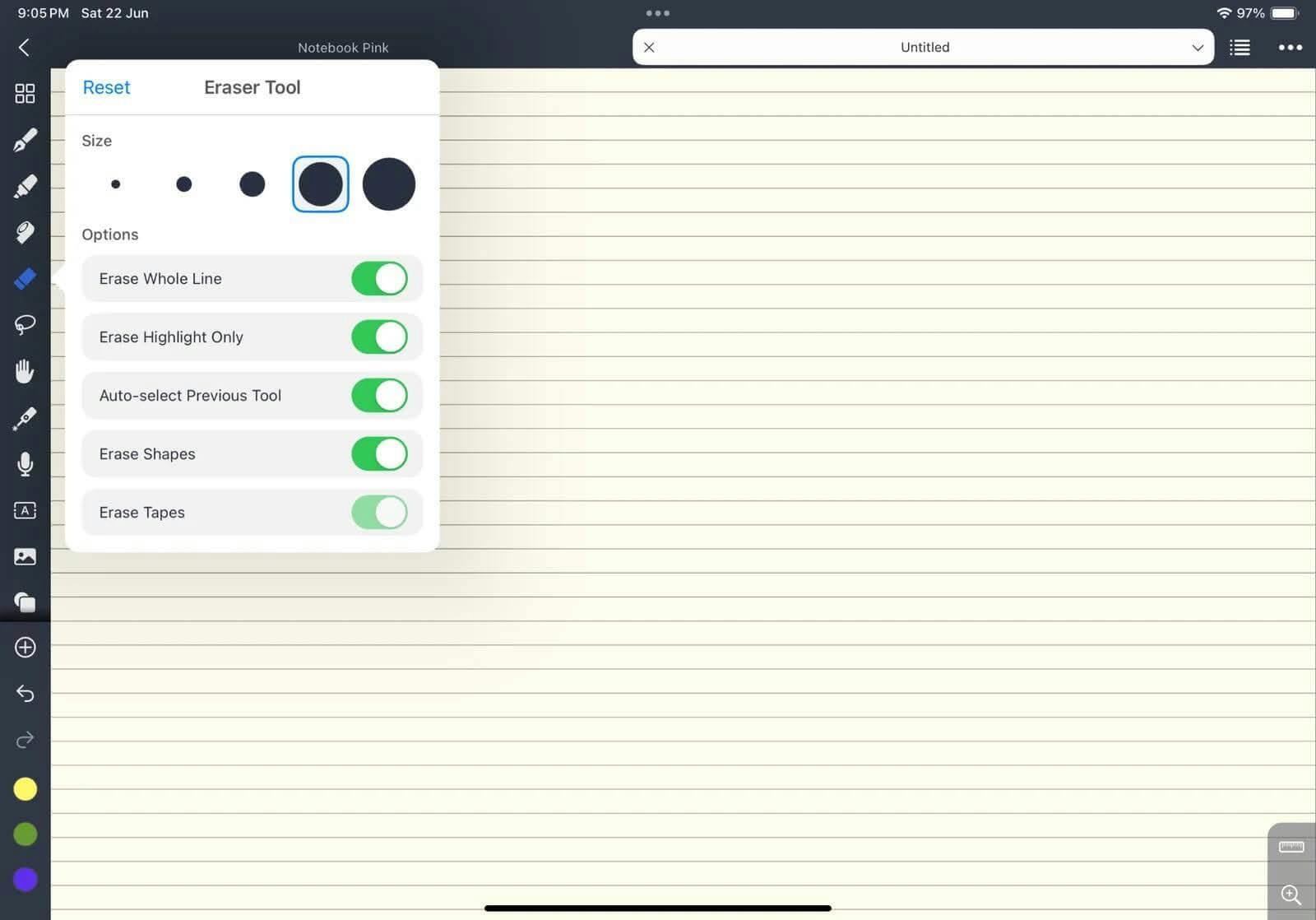Reset the Eraser Tool settings
The image size is (1316, 920).
click(x=106, y=87)
